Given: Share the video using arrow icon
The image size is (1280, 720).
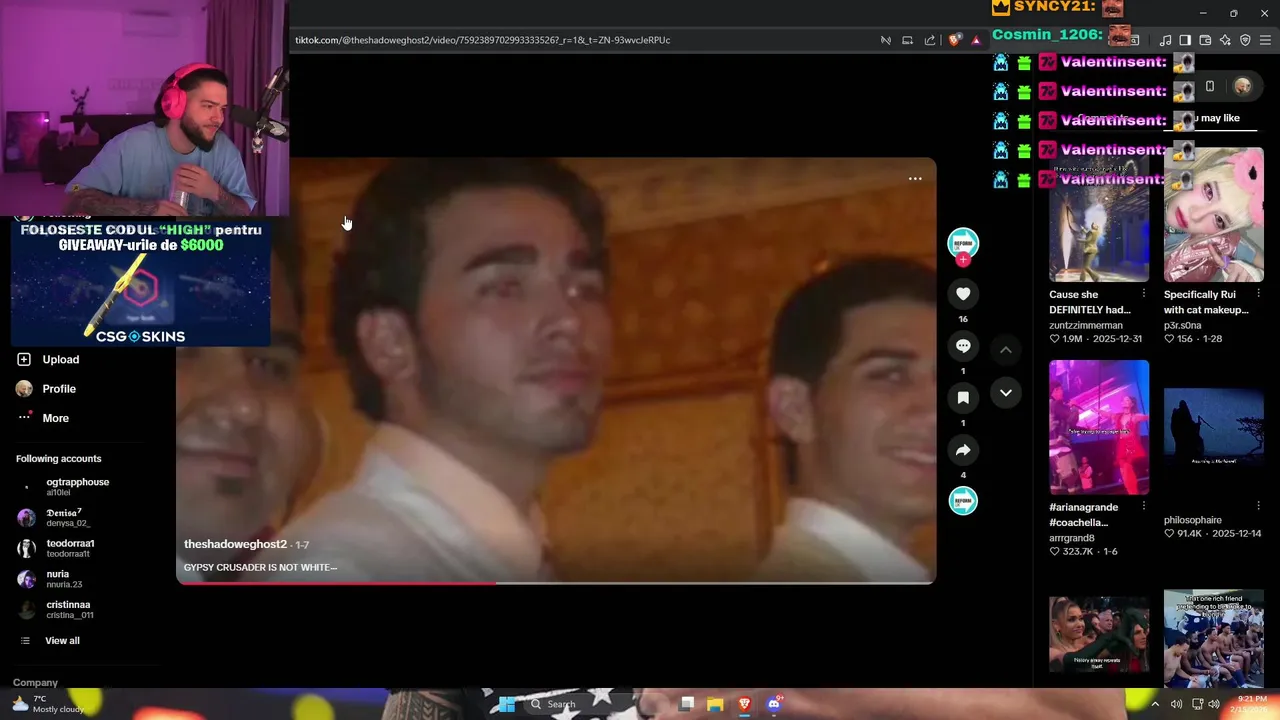Looking at the screenshot, I should 963,450.
